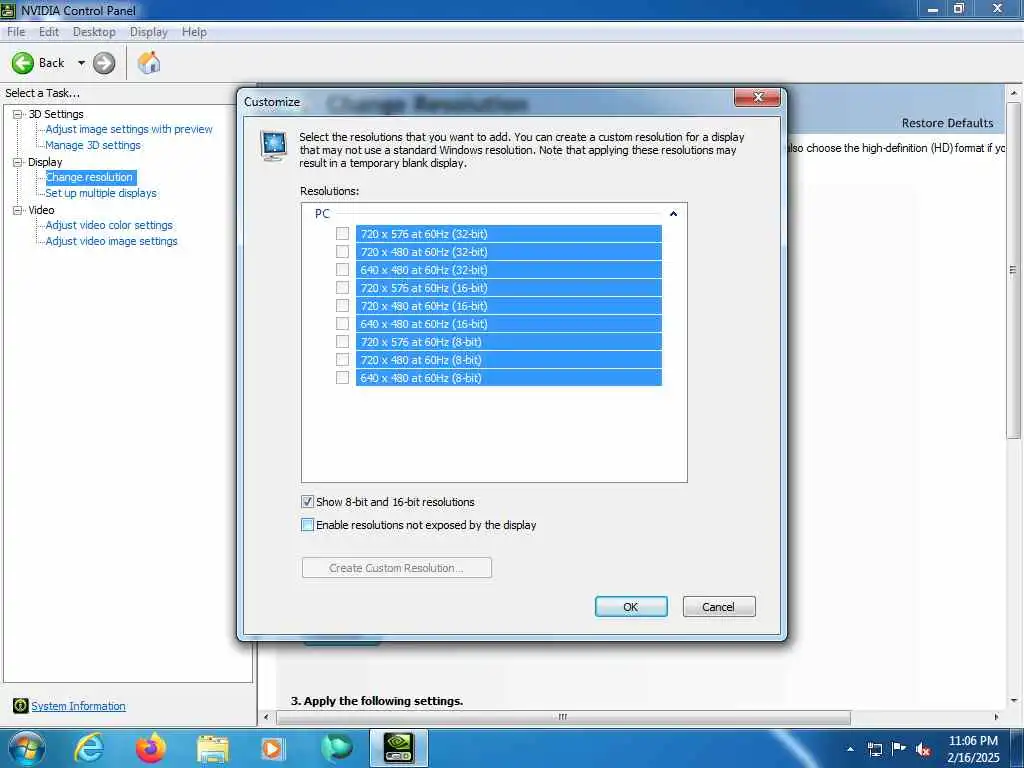This screenshot has width=1024, height=768.
Task: Open the Back history dropdown arrow
Action: point(82,63)
